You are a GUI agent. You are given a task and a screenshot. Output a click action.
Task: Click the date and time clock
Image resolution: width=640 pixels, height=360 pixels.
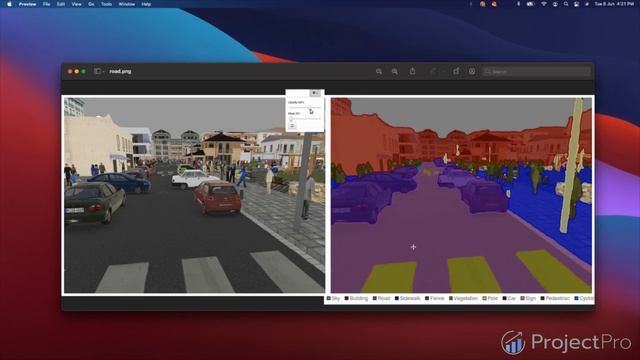[x=614, y=4]
